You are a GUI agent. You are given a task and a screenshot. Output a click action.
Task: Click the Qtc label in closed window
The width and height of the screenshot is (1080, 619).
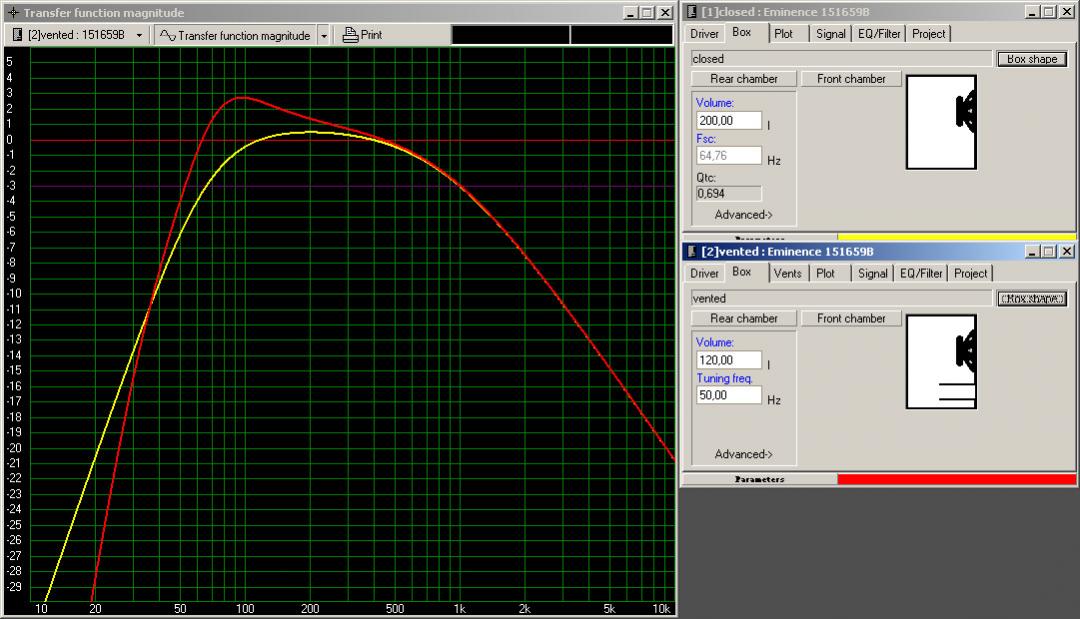[x=705, y=178]
